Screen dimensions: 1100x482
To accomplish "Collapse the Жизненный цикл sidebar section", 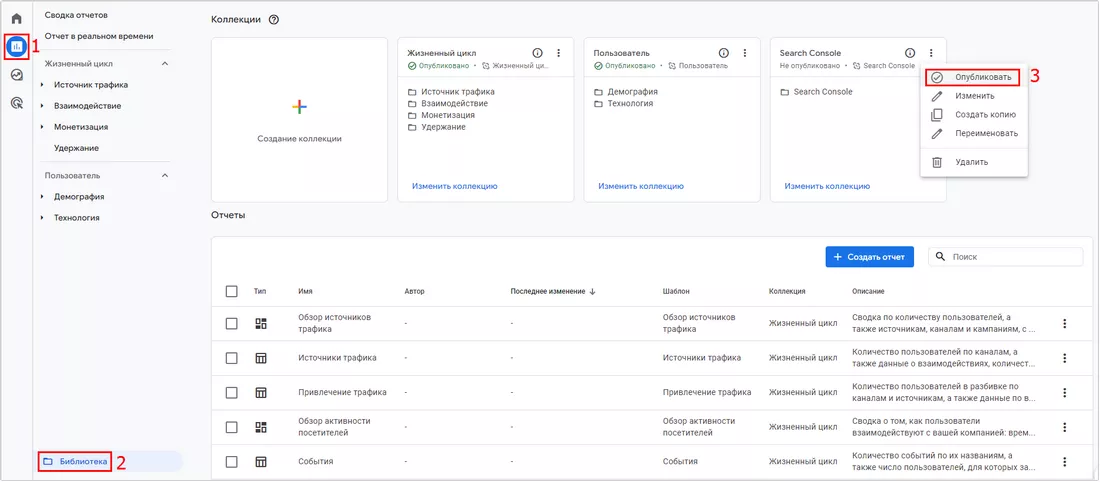I will point(165,64).
